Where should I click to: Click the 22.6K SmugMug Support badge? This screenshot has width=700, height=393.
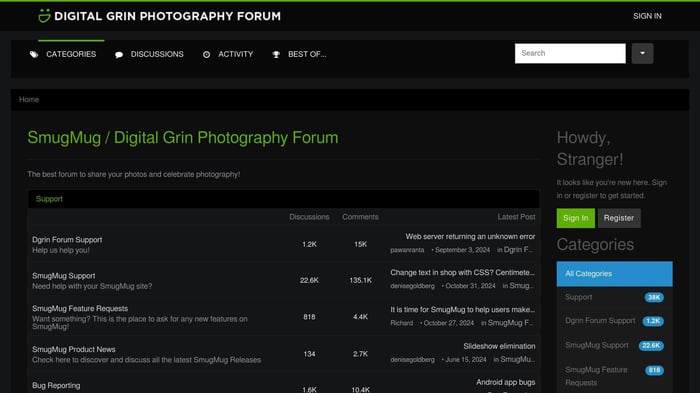(x=651, y=346)
